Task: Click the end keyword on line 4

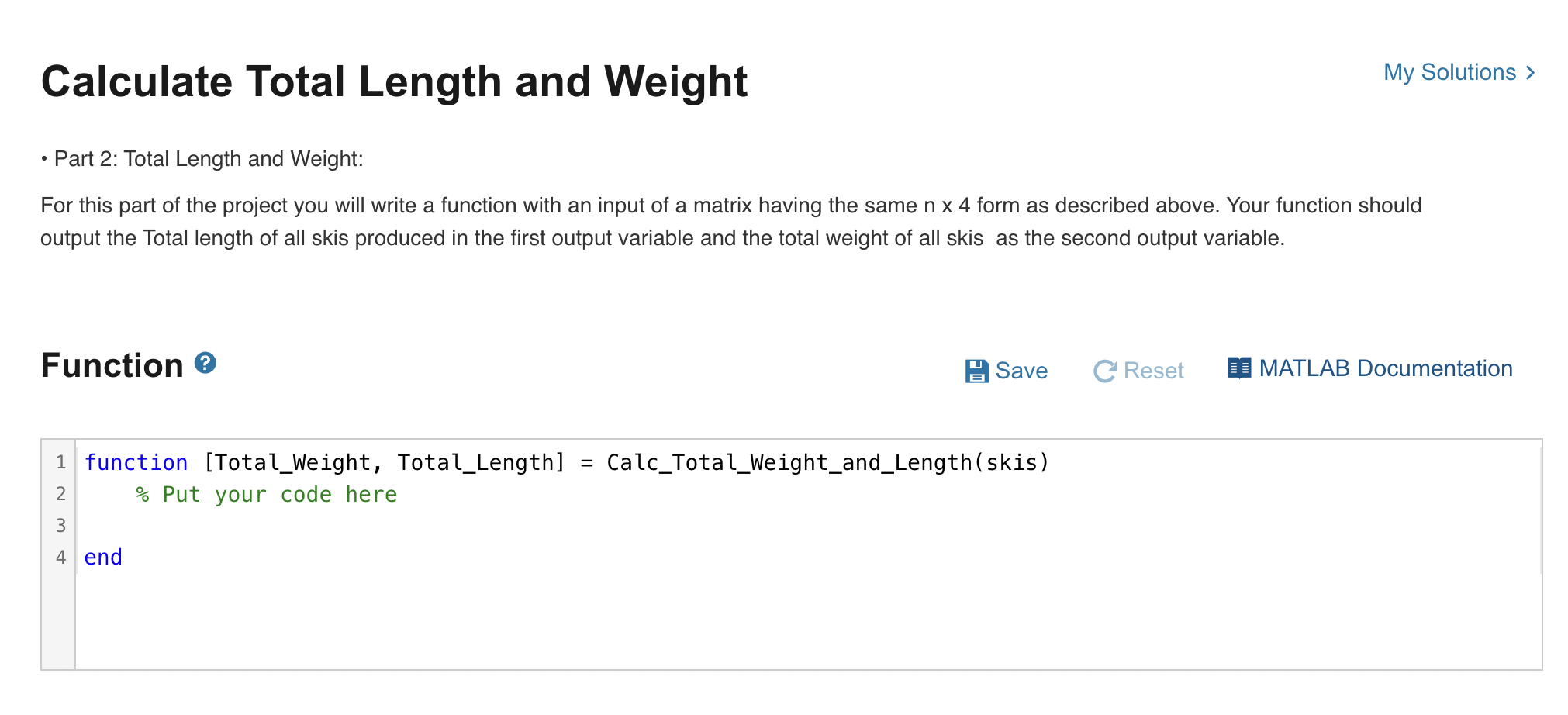Action: click(x=103, y=557)
